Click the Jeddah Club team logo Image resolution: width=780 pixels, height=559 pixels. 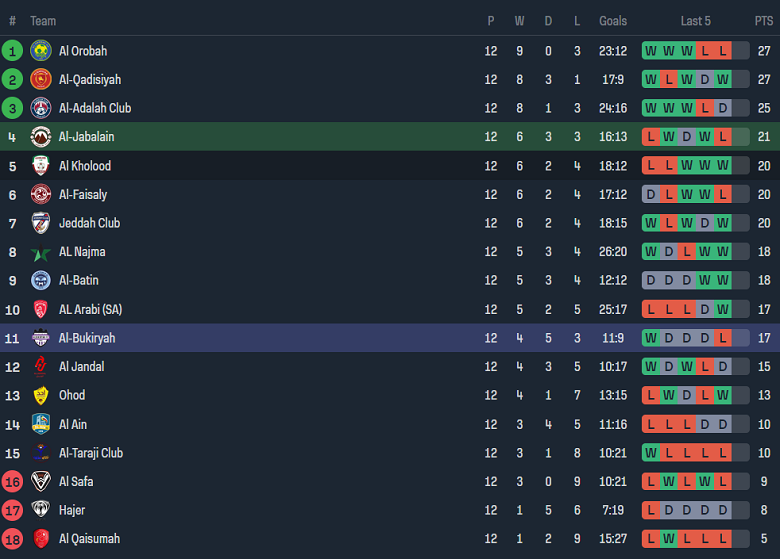pyautogui.click(x=41, y=223)
